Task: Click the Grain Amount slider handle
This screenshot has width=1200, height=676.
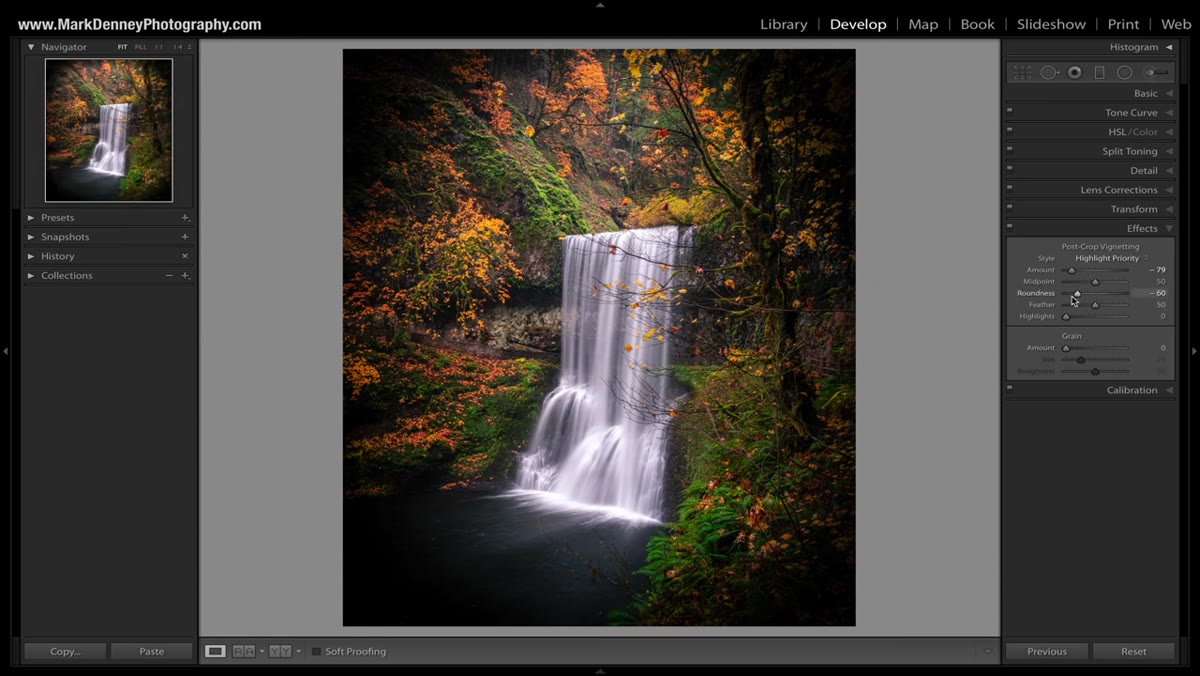Action: pyautogui.click(x=1065, y=348)
